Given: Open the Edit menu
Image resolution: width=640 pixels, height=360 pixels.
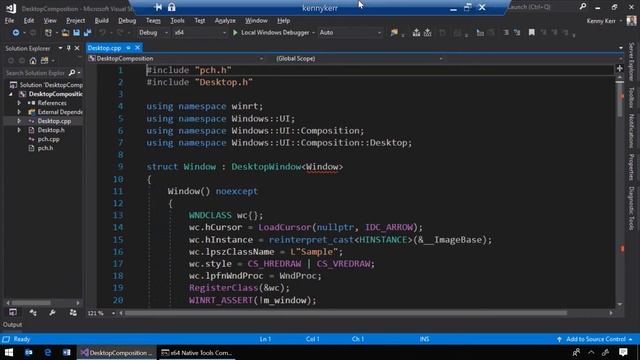Looking at the screenshot, I should tap(29, 20).
